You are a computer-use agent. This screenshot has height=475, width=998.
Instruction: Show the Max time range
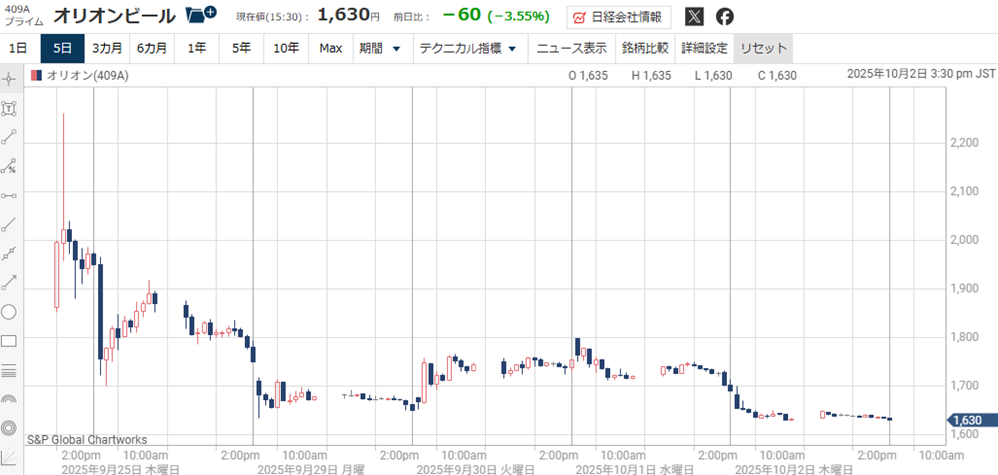point(331,48)
